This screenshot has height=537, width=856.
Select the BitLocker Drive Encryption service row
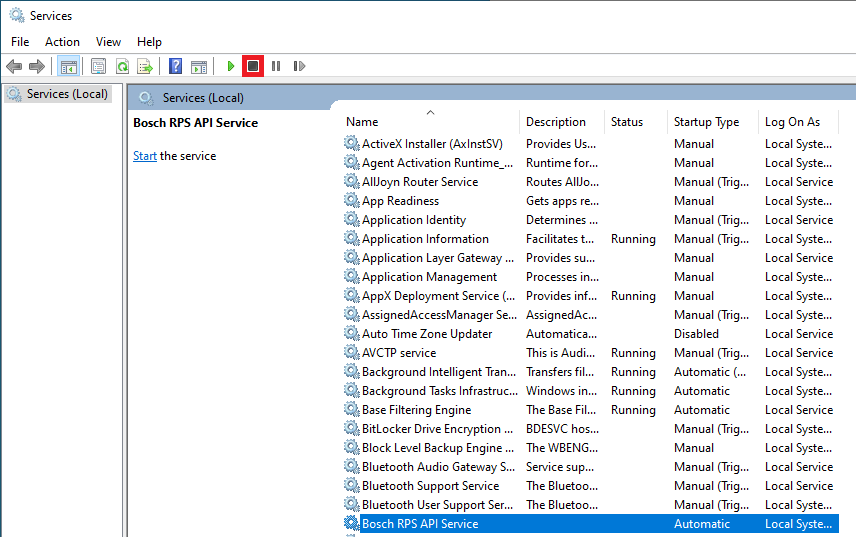(430, 429)
